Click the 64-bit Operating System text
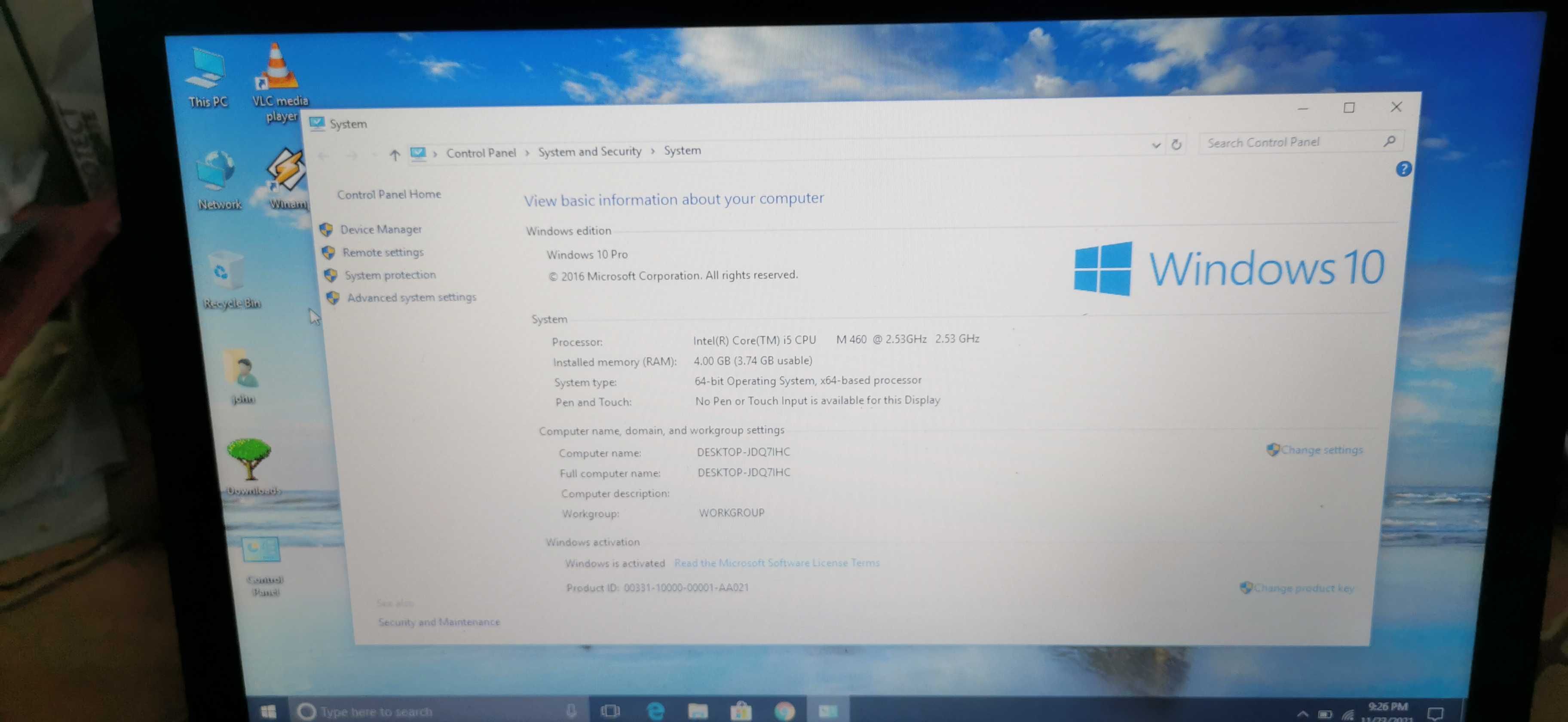Image resolution: width=1568 pixels, height=722 pixels. pyautogui.click(x=808, y=381)
